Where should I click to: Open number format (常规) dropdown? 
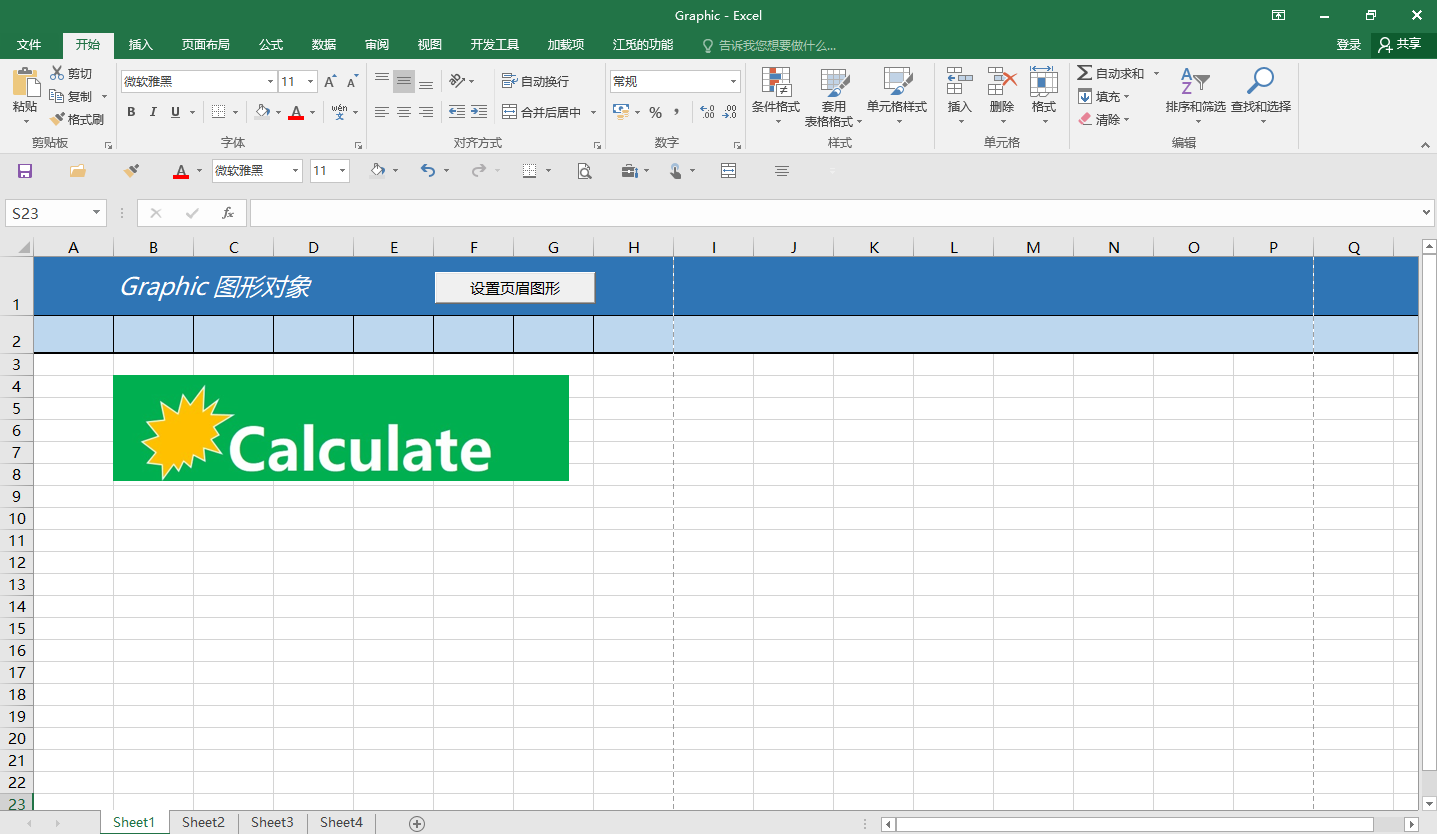[x=733, y=81]
